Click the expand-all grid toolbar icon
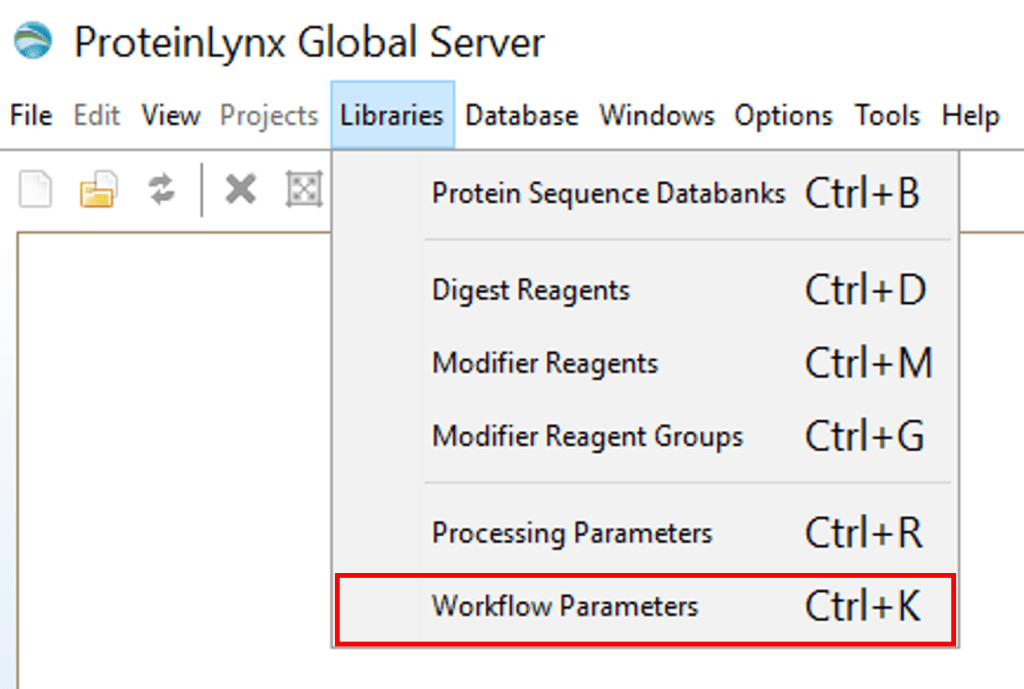The width and height of the screenshot is (1024, 689). pyautogui.click(x=303, y=188)
